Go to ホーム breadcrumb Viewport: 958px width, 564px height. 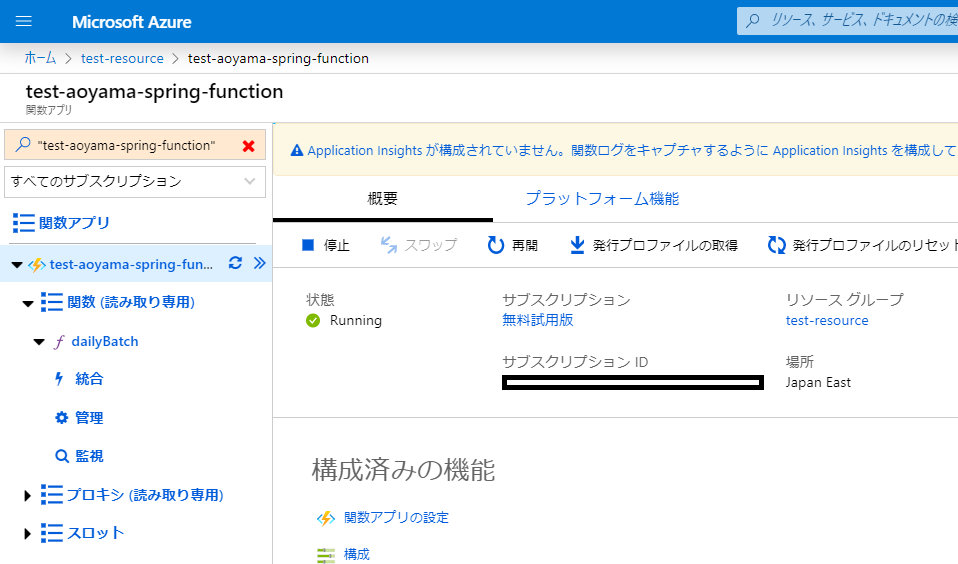[40, 58]
